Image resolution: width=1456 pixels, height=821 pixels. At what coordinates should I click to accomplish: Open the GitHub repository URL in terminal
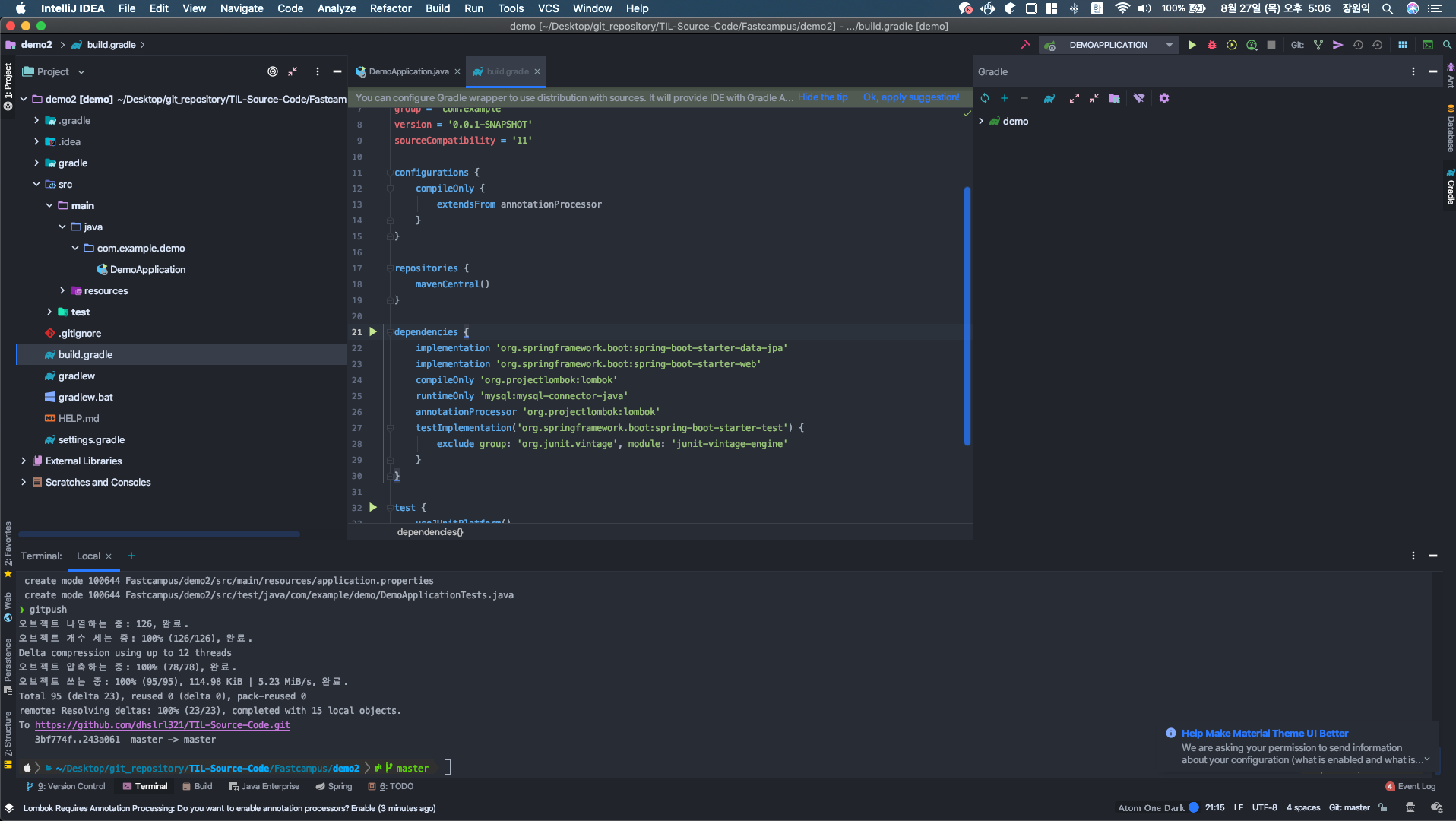[163, 725]
